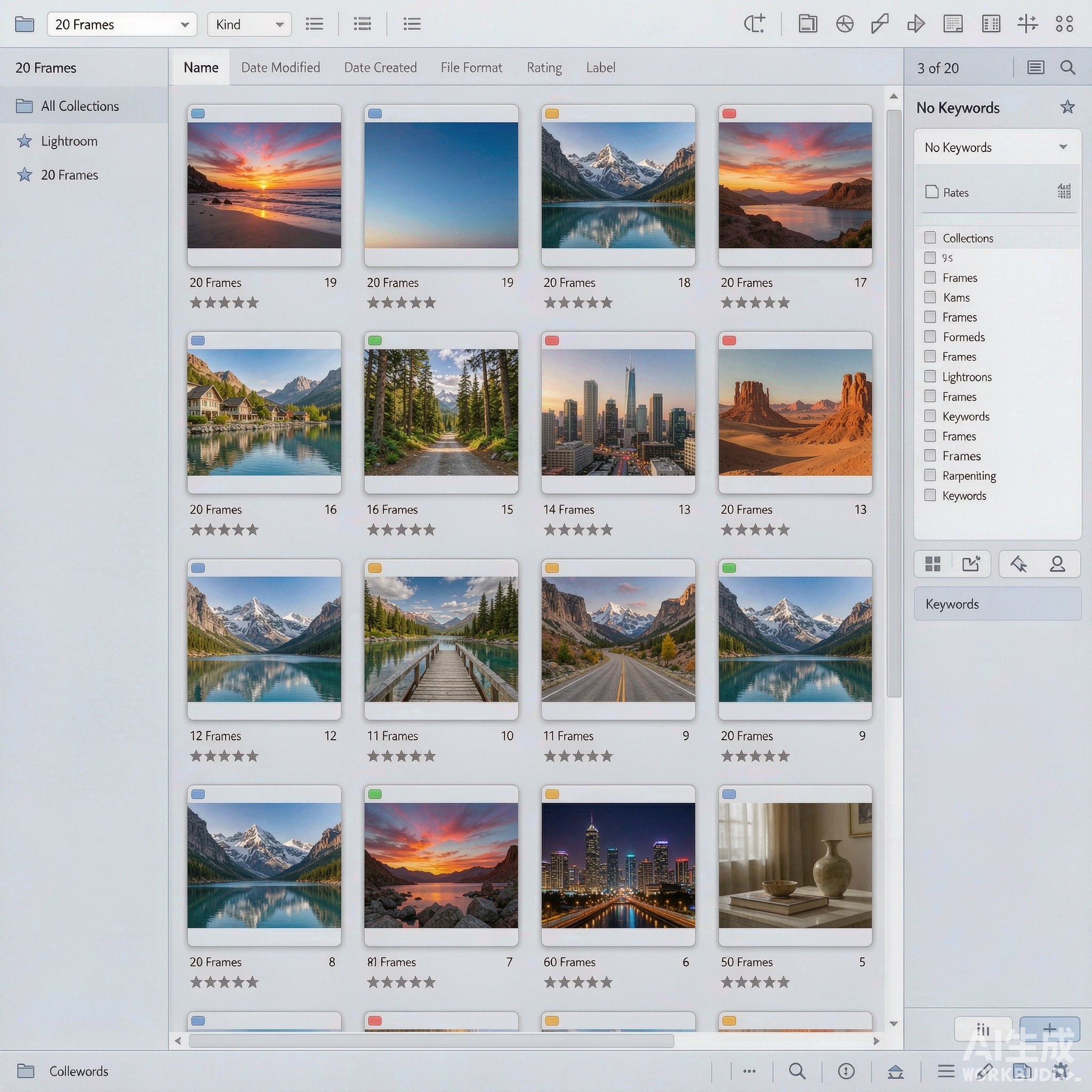Click the bars button beside the plus button

click(983, 1029)
